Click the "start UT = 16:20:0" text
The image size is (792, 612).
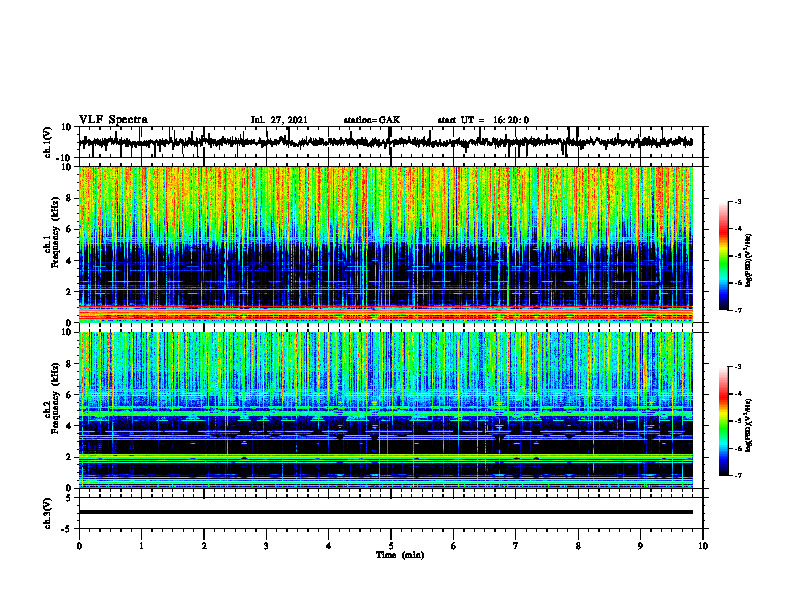coord(483,120)
